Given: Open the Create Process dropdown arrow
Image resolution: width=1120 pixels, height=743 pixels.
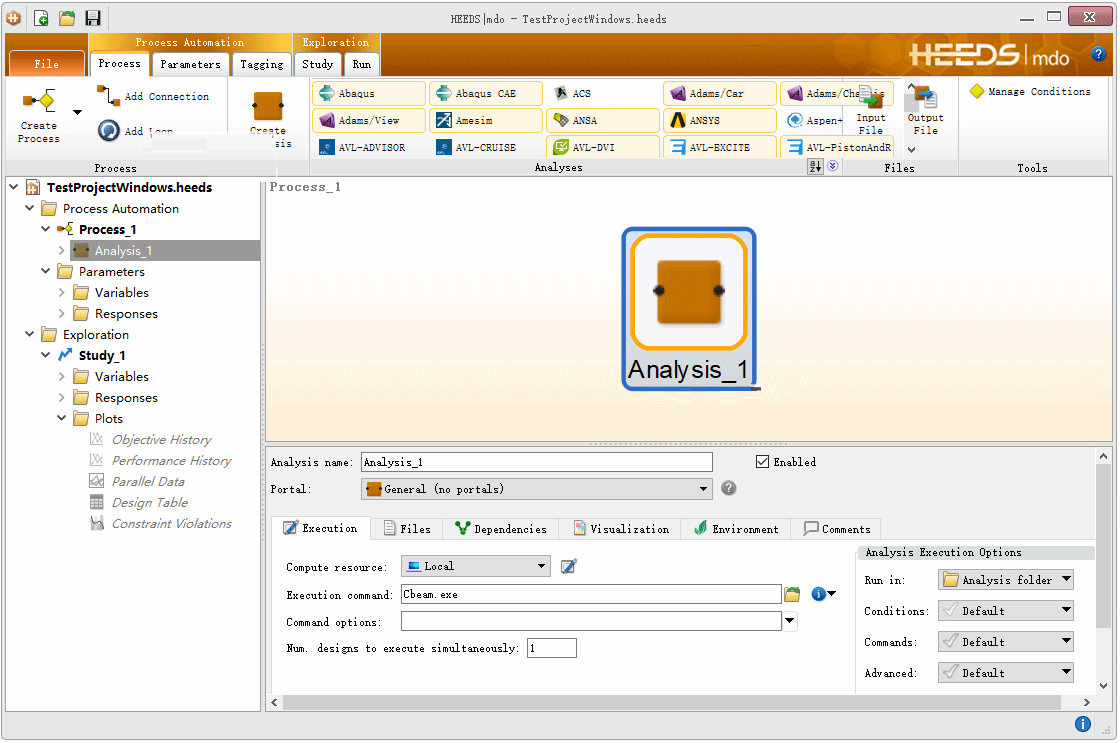Looking at the screenshot, I should (77, 112).
